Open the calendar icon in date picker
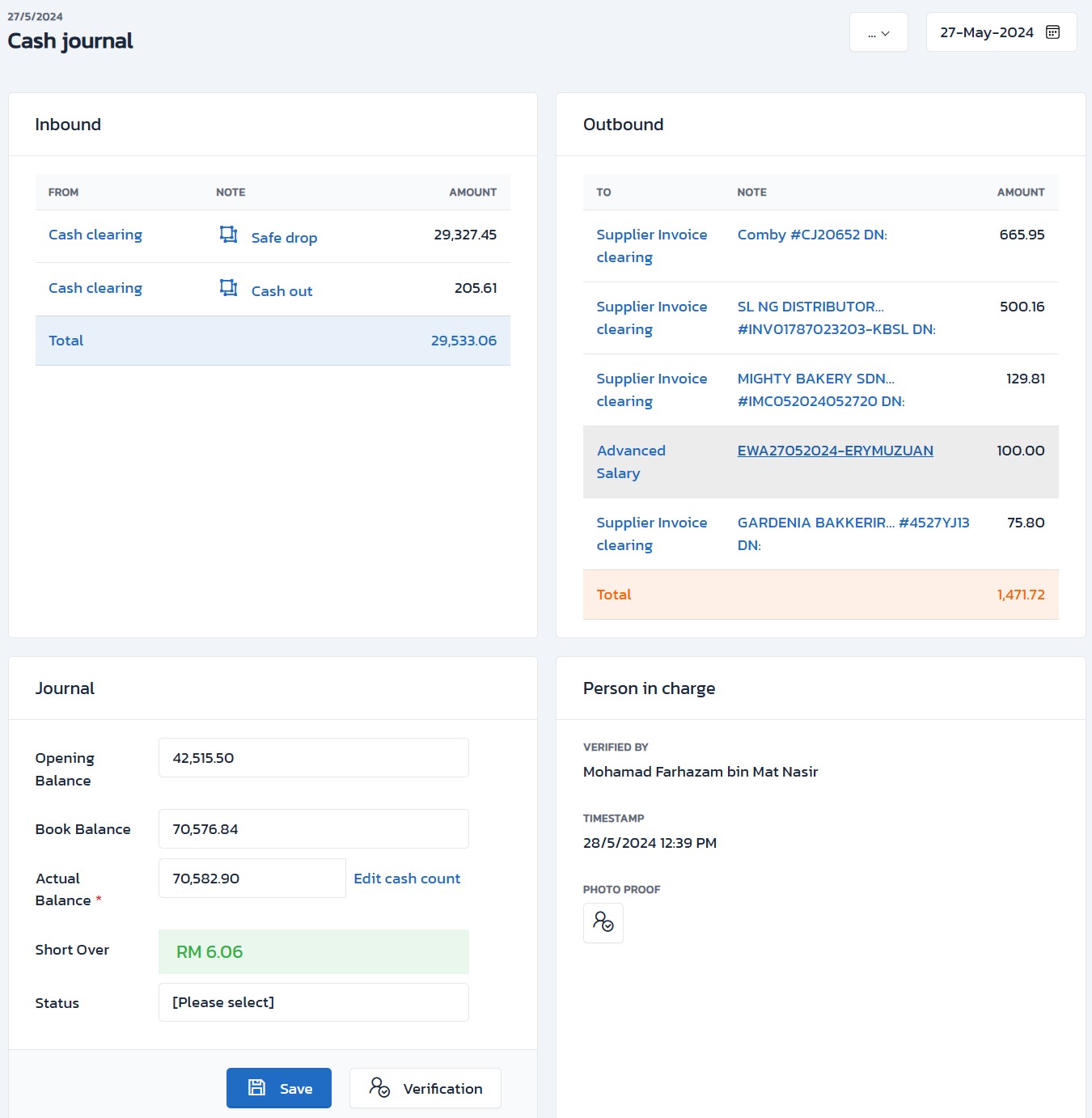Viewport: 1092px width, 1118px height. (x=1052, y=32)
